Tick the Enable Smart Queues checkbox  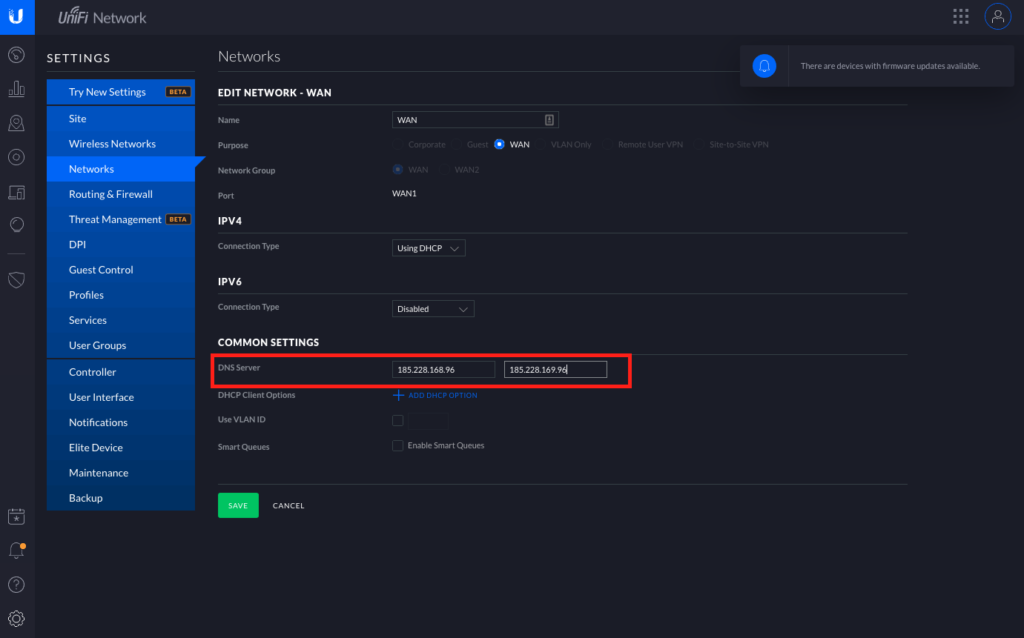(x=398, y=445)
